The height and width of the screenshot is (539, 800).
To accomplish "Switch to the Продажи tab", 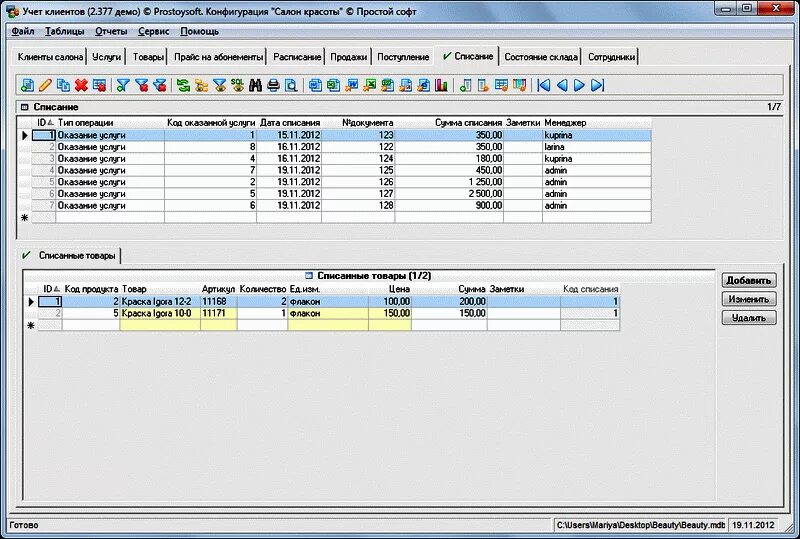I will point(348,57).
